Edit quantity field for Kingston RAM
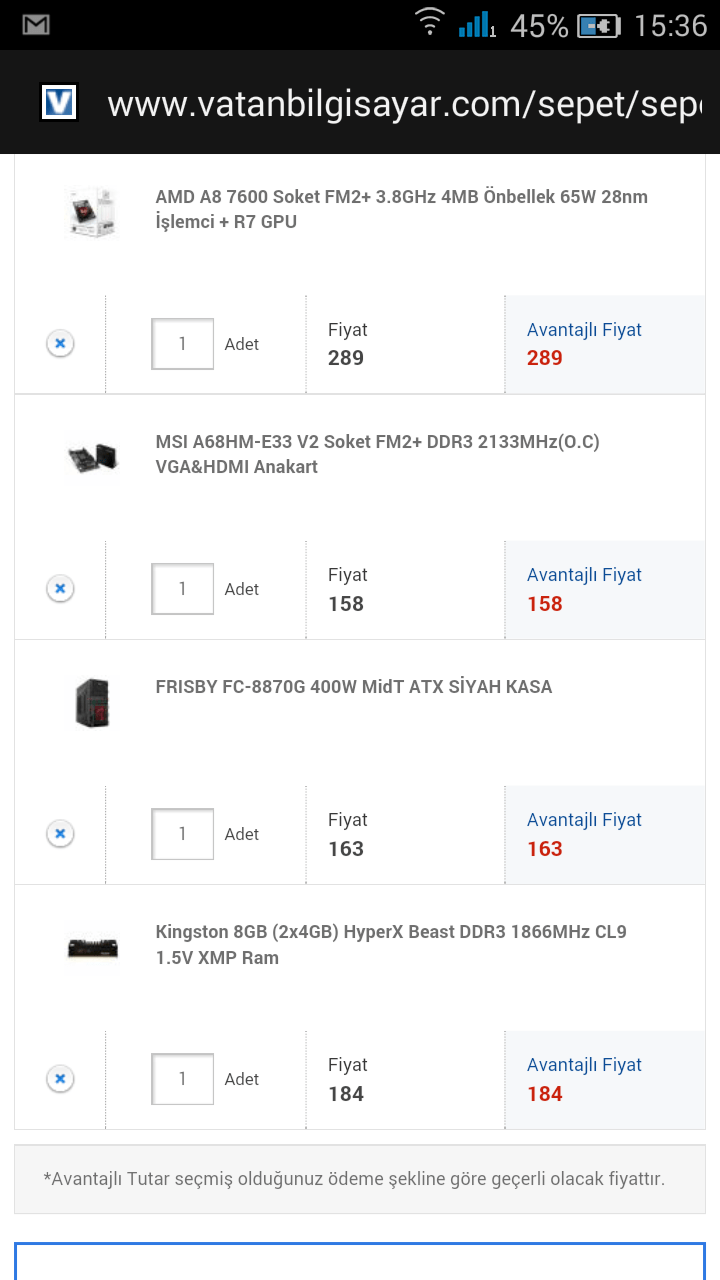The height and width of the screenshot is (1280, 720). (182, 1079)
